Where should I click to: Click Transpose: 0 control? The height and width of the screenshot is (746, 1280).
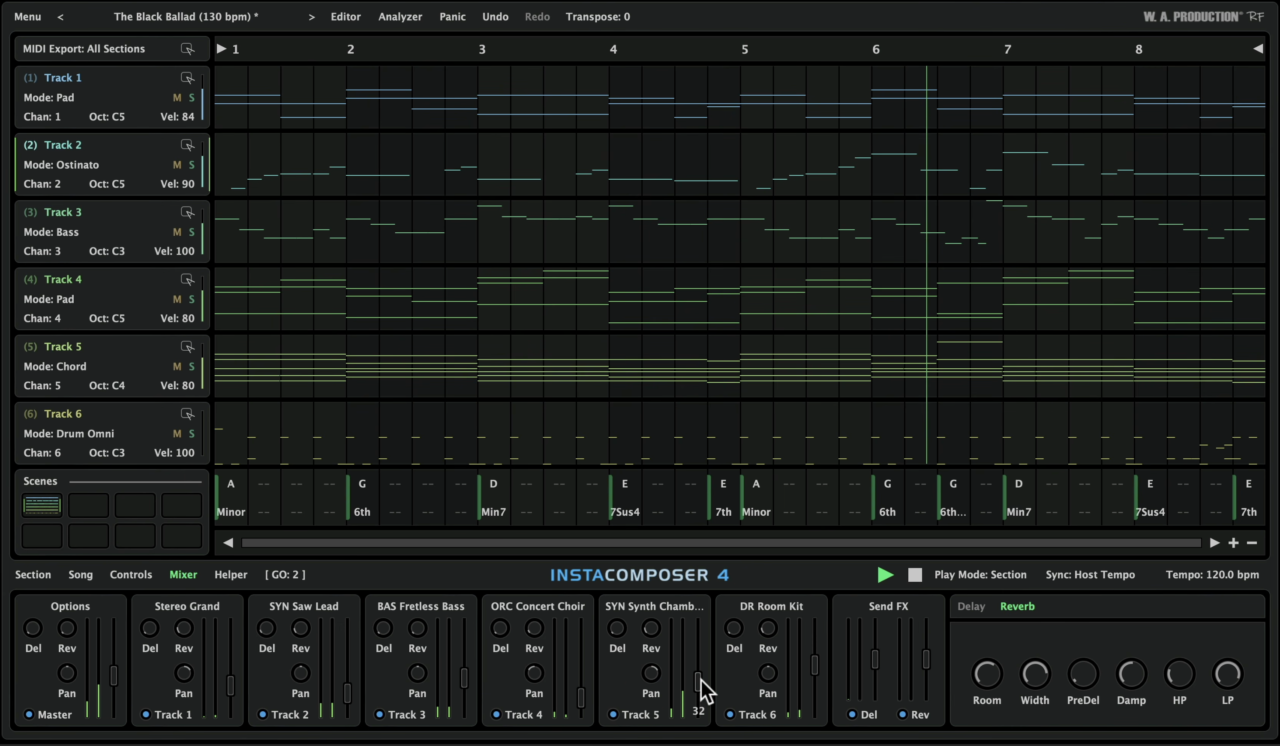coord(598,17)
